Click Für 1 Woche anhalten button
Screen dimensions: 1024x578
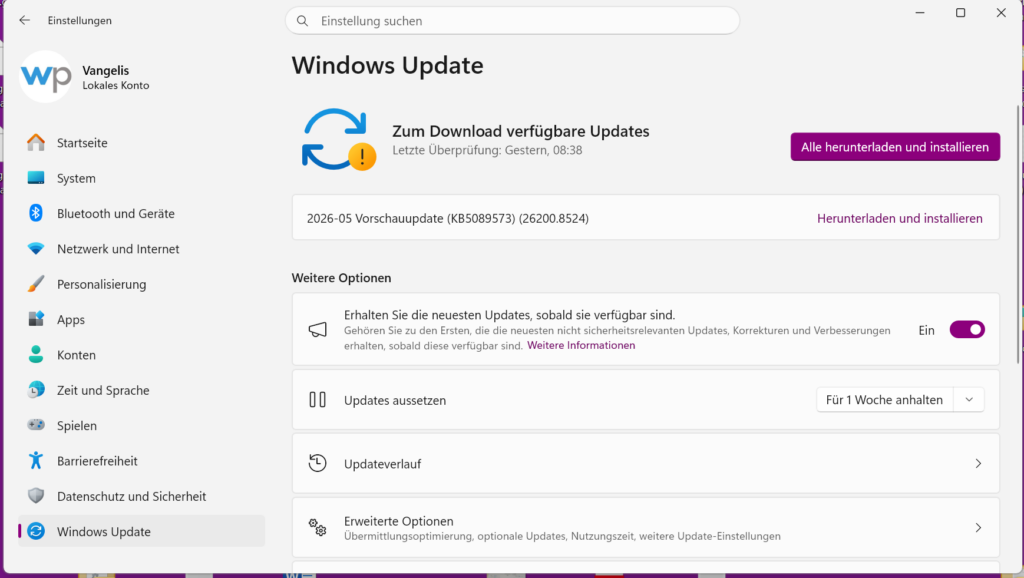click(x=884, y=400)
